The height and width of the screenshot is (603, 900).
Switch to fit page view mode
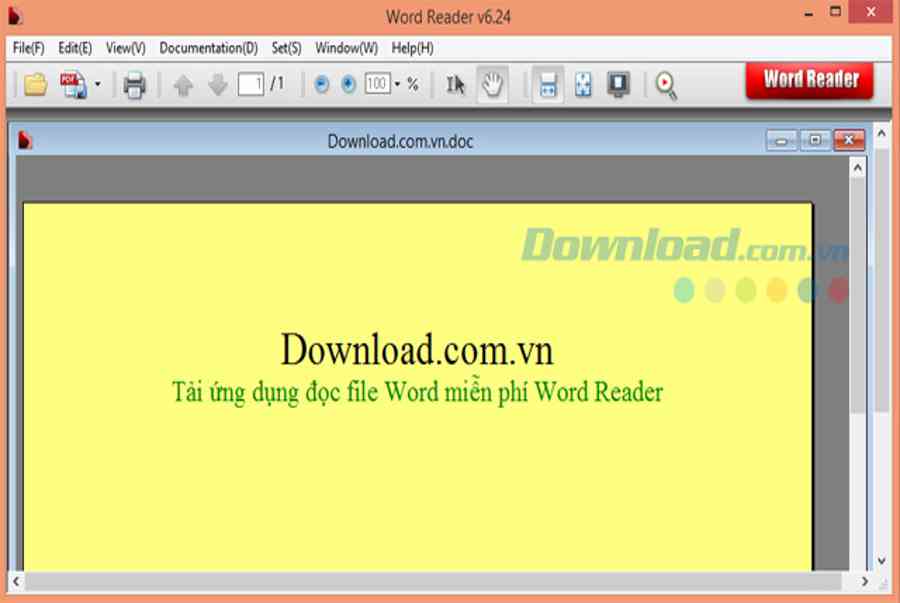point(583,85)
